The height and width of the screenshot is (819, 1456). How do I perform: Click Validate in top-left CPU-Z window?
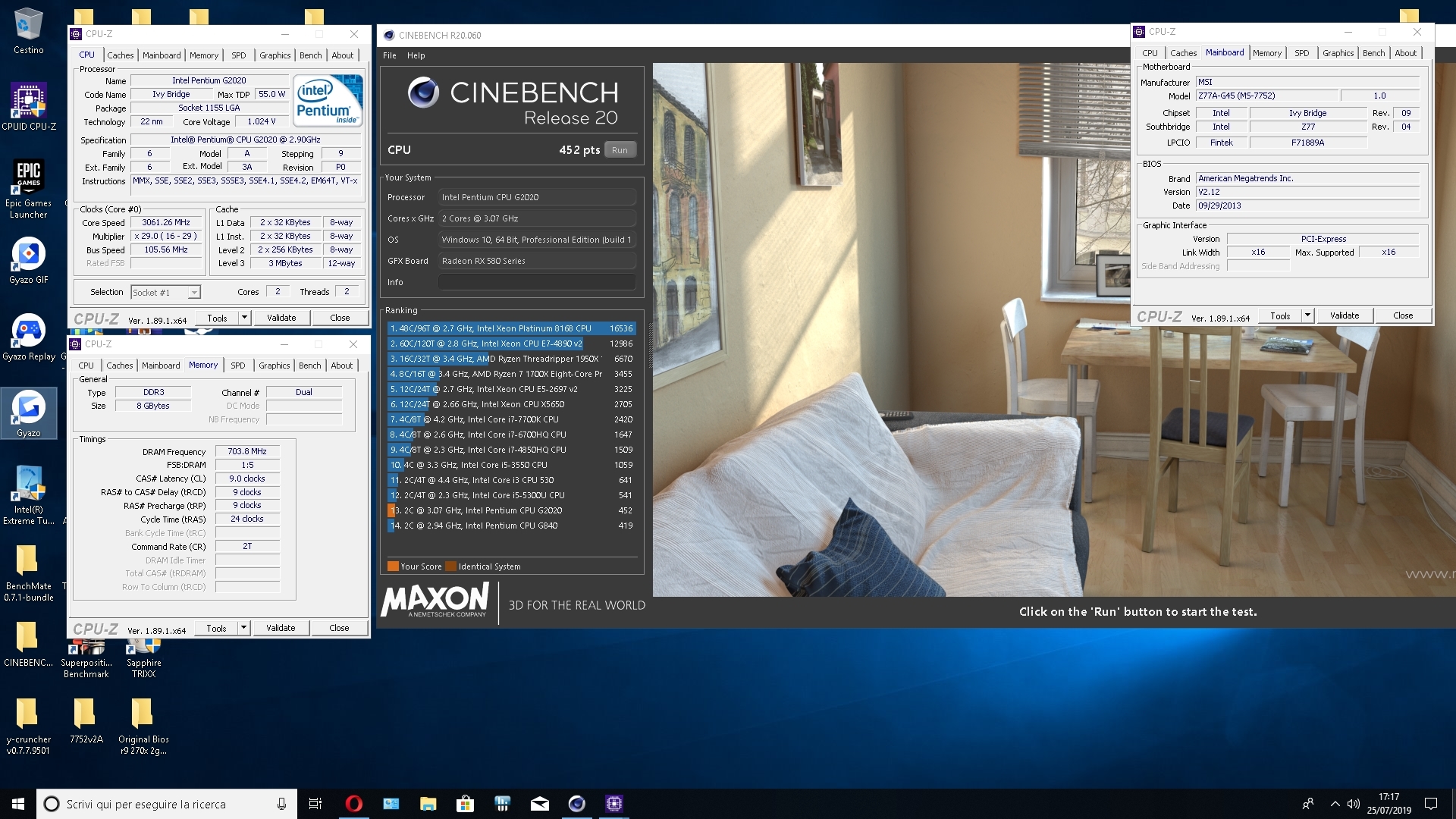click(281, 318)
